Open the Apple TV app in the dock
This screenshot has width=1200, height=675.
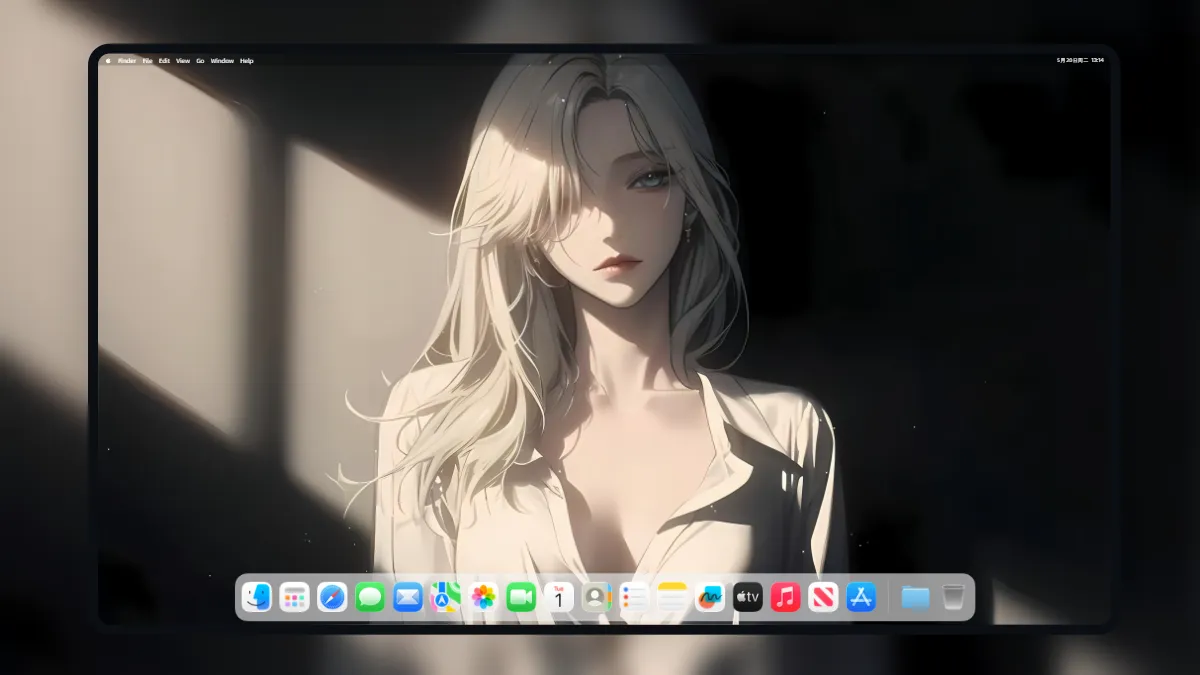748,598
